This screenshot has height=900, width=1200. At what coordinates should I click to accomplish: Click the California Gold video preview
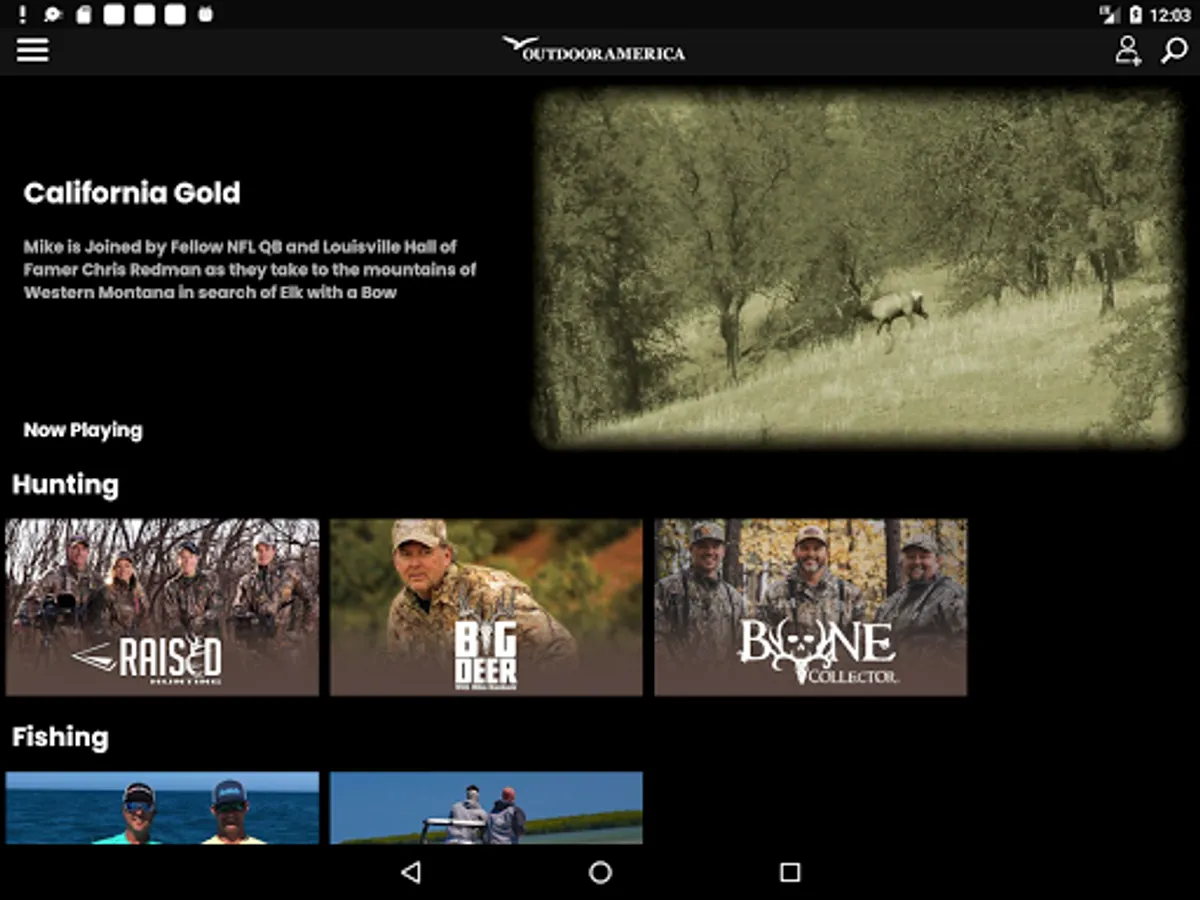click(860, 268)
